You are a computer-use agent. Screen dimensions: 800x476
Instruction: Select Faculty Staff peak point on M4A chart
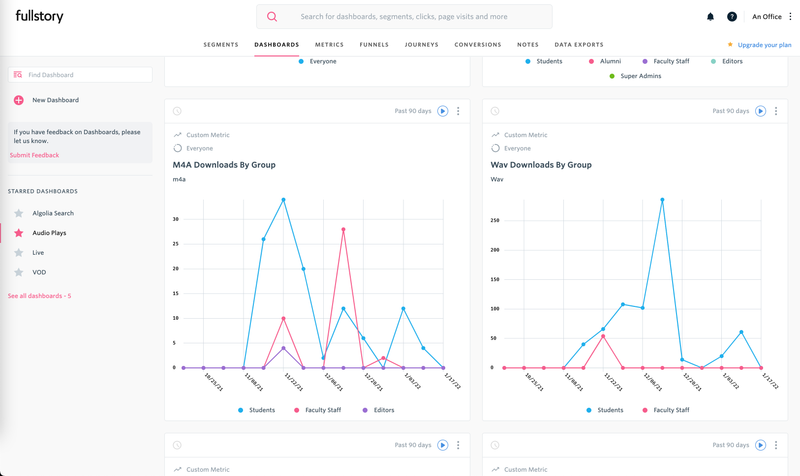[x=343, y=230]
